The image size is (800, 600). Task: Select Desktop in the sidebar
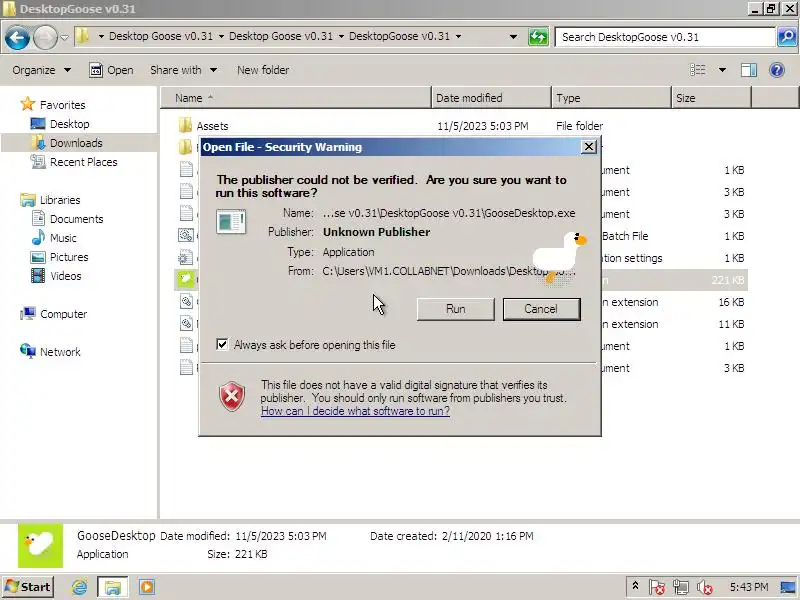coord(60,124)
